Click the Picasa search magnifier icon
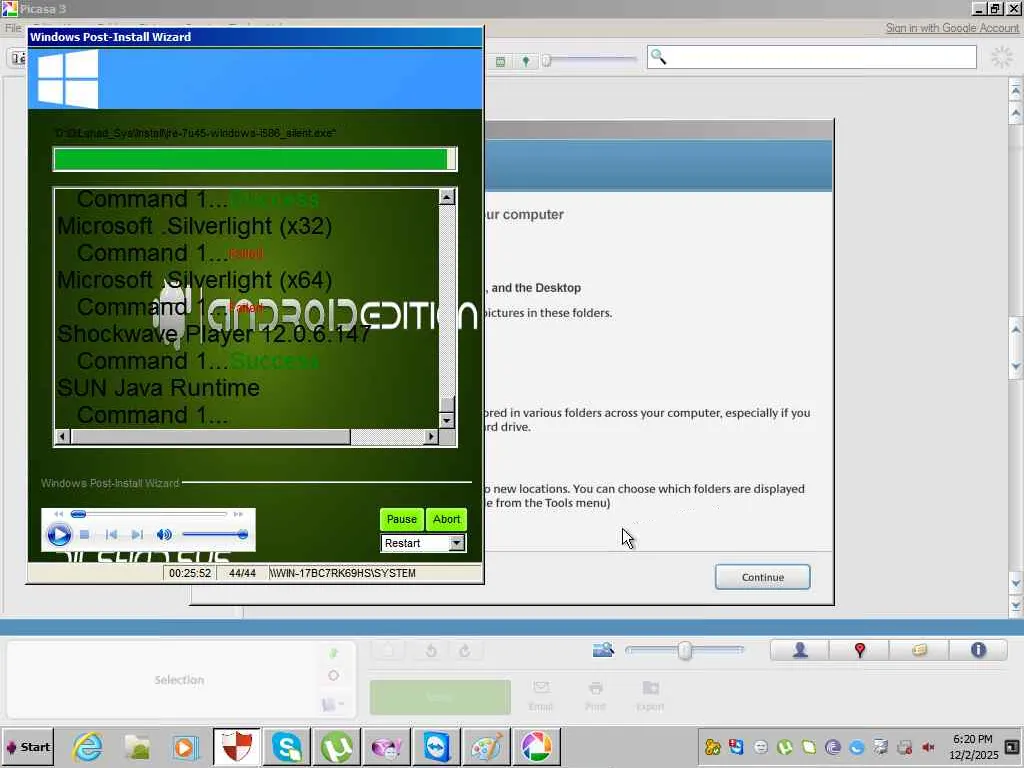1024x768 pixels. pos(658,57)
